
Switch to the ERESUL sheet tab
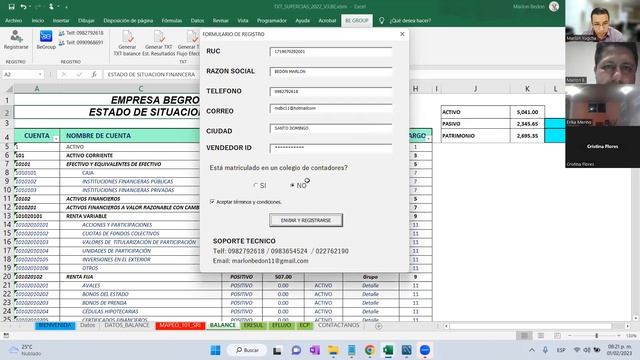[x=253, y=325]
